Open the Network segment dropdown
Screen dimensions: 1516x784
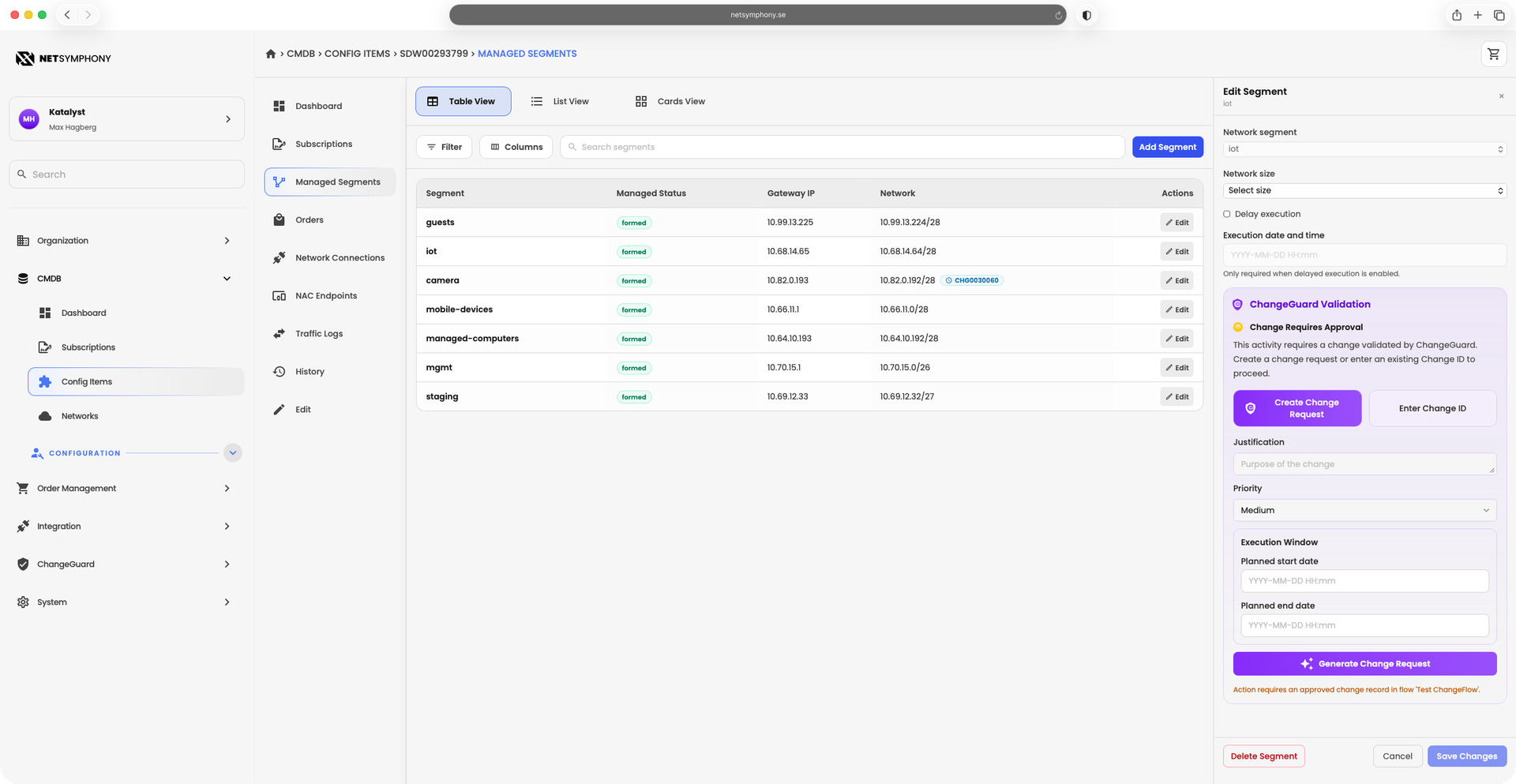(x=1364, y=149)
